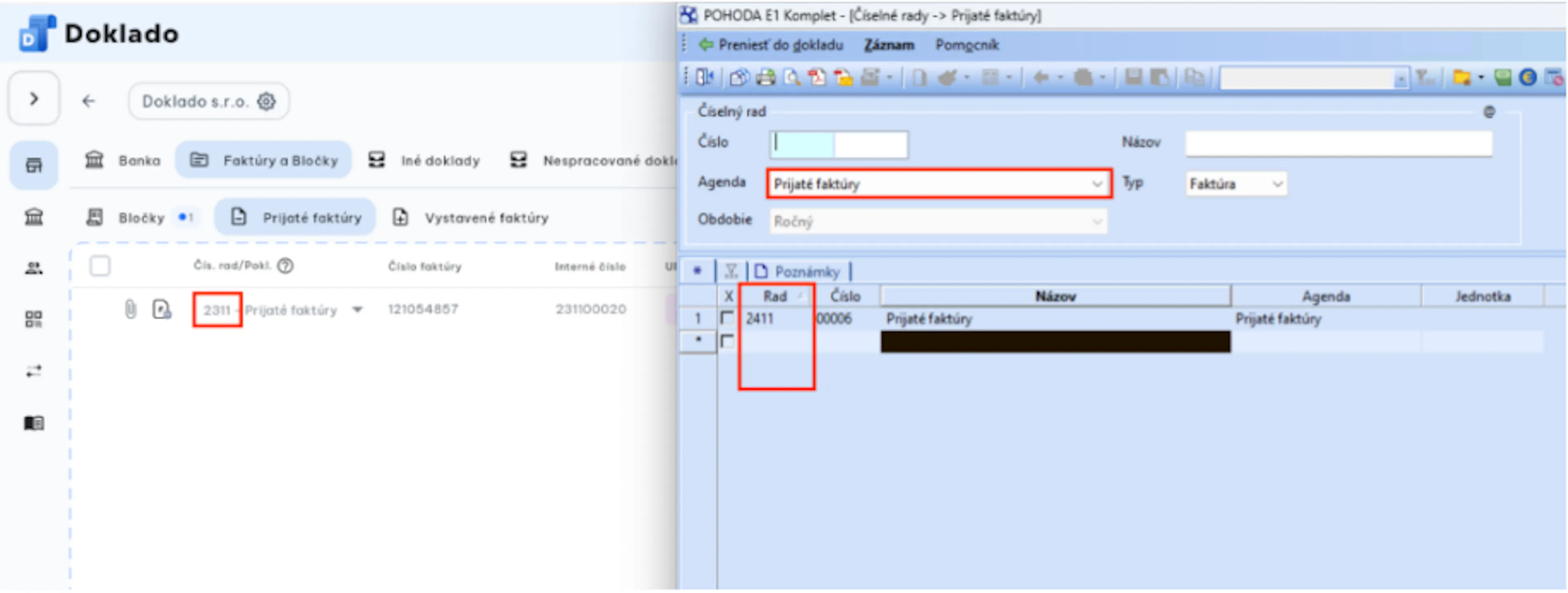Click the Názov column header in POHODA table
Viewport: 1568px width, 593px height.
(x=1056, y=296)
